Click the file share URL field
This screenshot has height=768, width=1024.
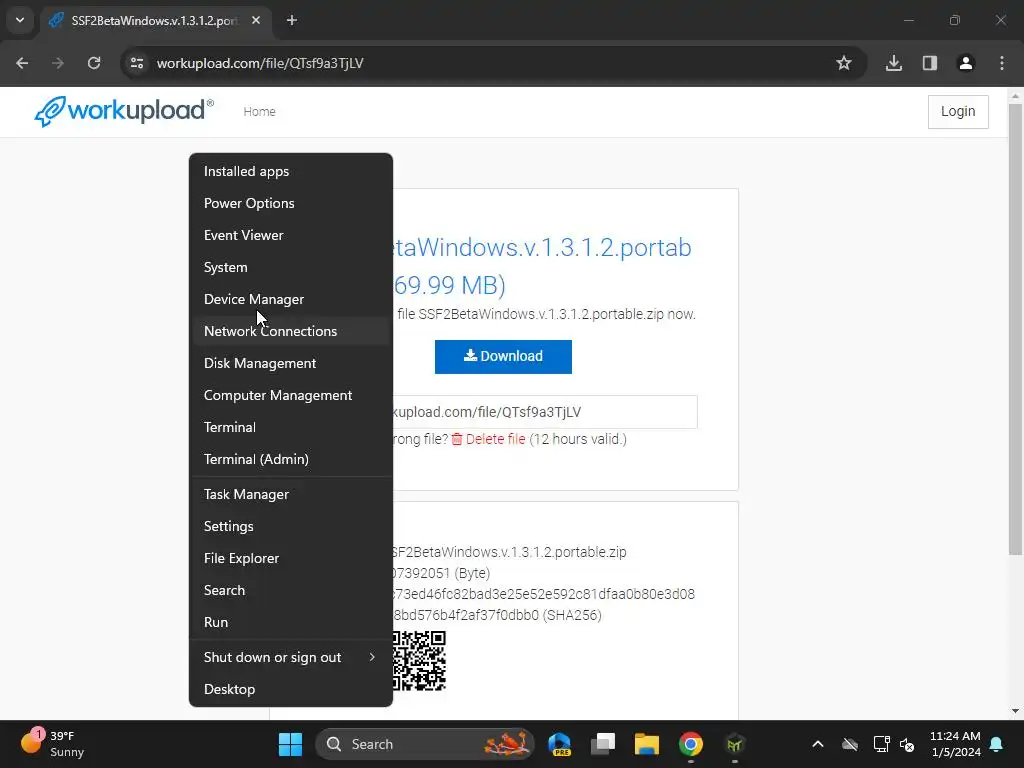[x=545, y=412]
